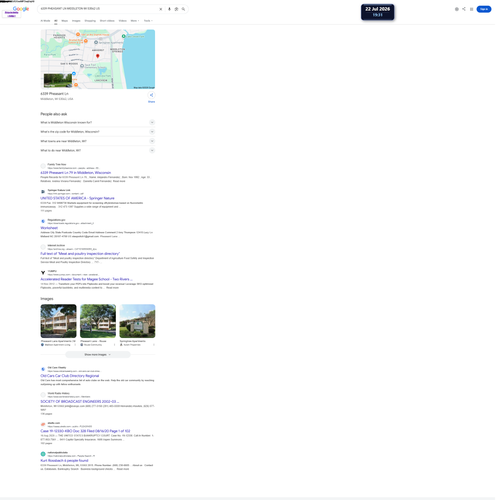Click Sauk Trail Elementary School map marker
Image resolution: width=498 pixels, height=500 pixels.
82,66
